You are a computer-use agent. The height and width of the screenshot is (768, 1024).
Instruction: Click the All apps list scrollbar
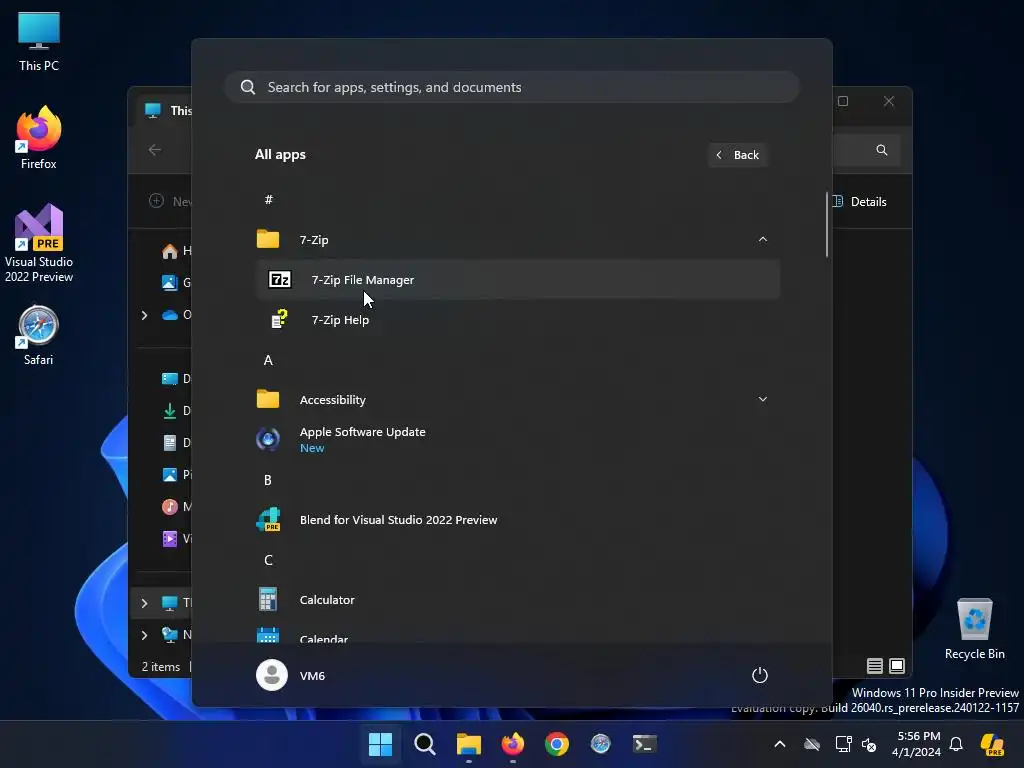827,224
